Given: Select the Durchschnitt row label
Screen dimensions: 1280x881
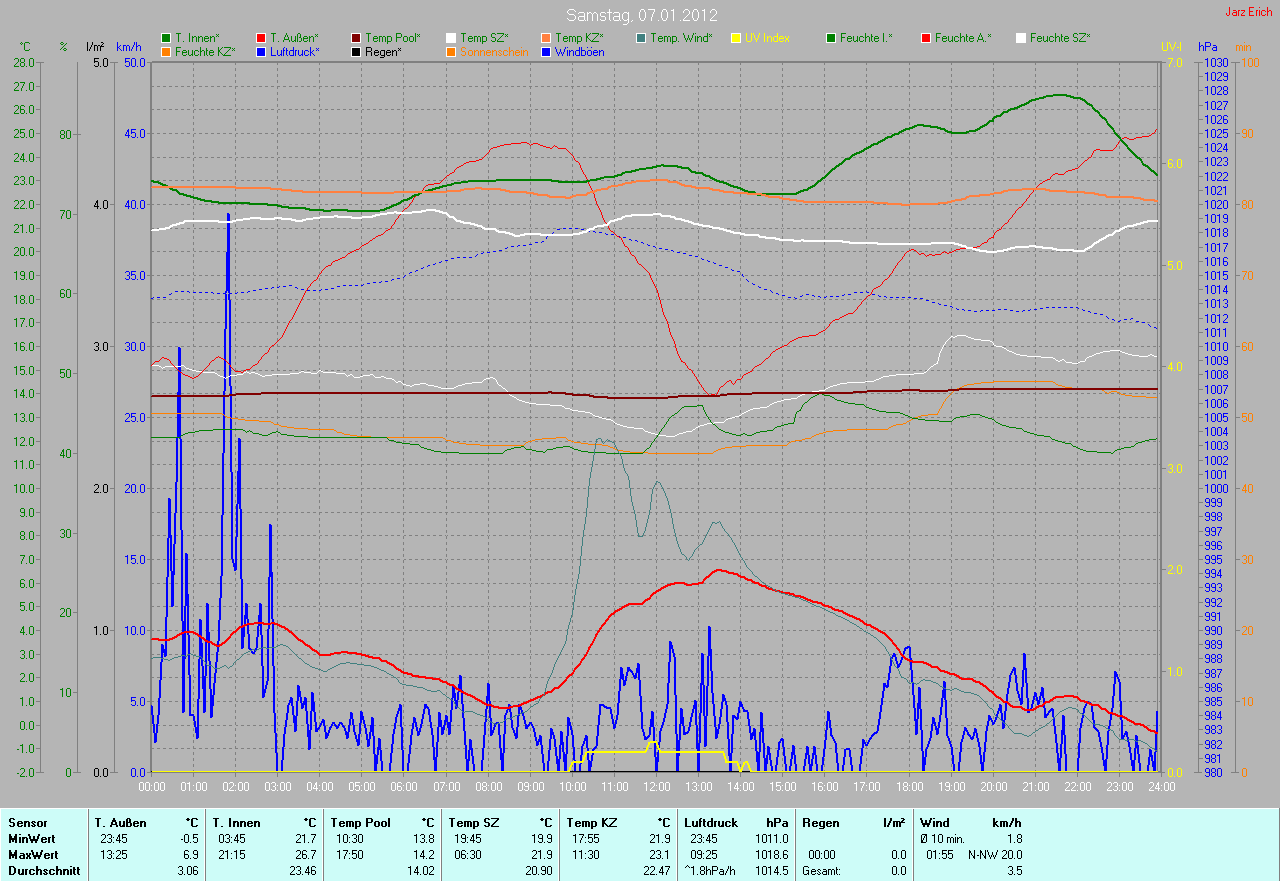Looking at the screenshot, I should [40, 871].
